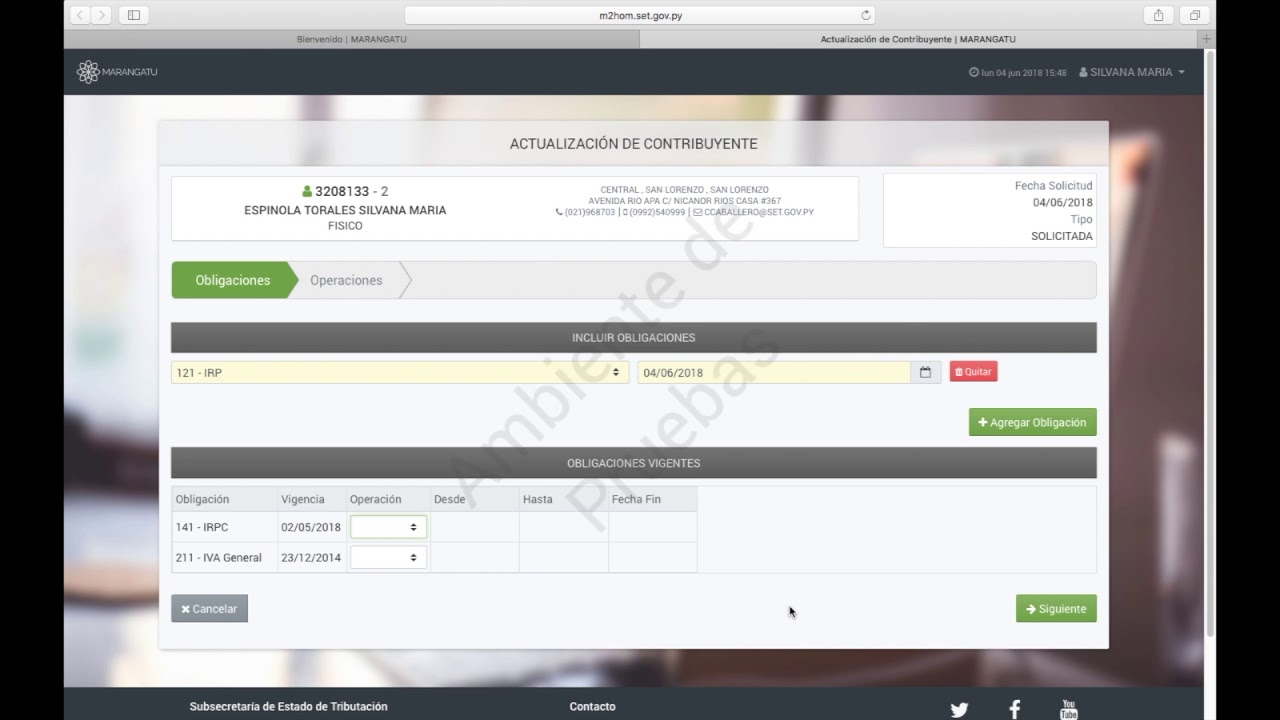
Task: Click the Facebook icon in footer
Action: point(1014,709)
